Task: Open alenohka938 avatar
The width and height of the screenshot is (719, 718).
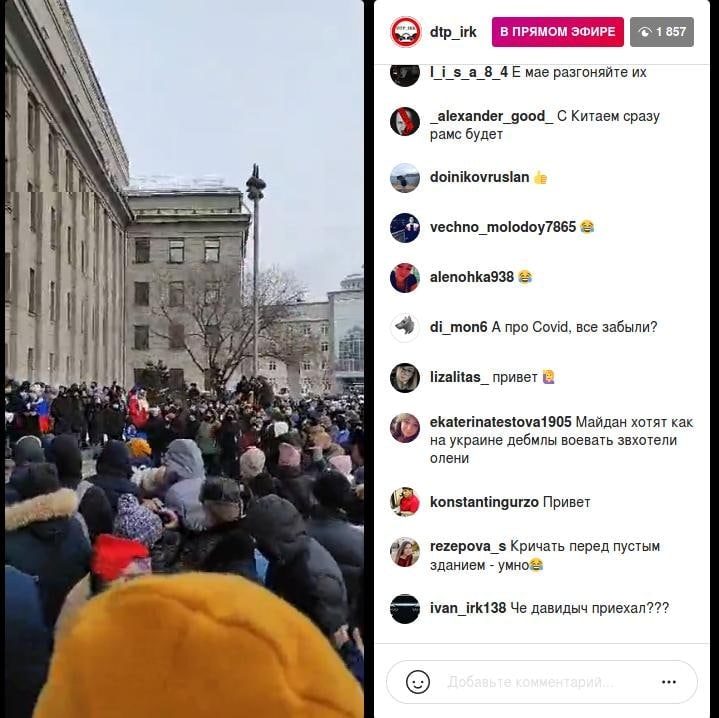Action: click(x=404, y=277)
